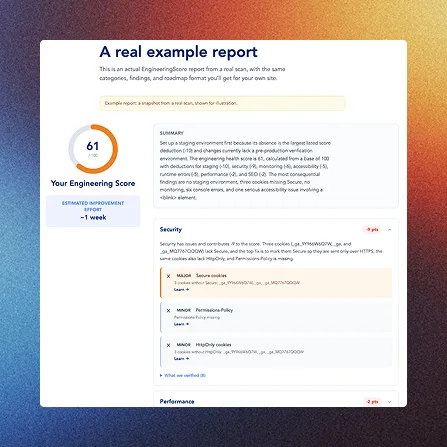Viewport: 447px width, 447px height.
Task: Collapse the Security section chevron
Action: [x=389, y=230]
